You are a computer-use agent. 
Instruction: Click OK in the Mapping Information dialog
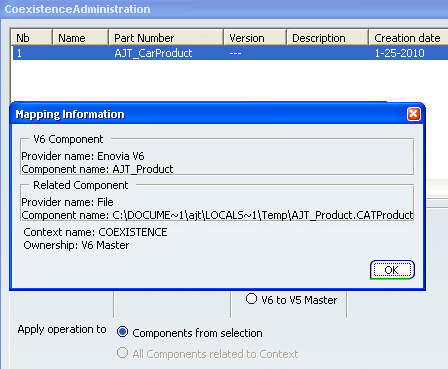(x=392, y=270)
